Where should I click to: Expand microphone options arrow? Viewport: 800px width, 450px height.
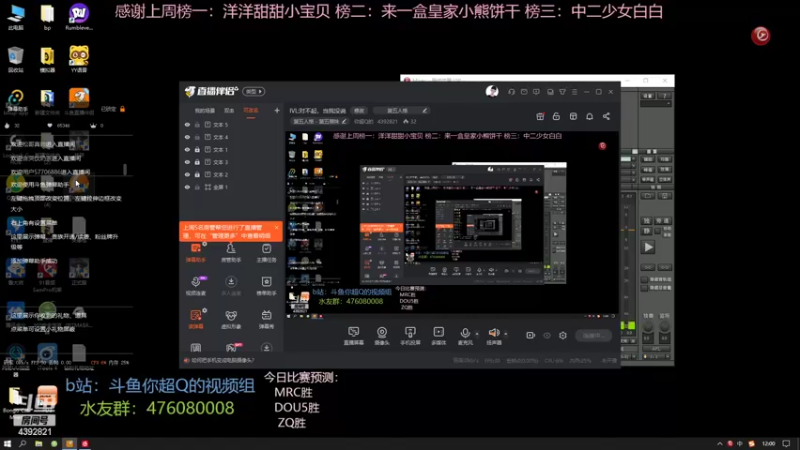[477, 334]
